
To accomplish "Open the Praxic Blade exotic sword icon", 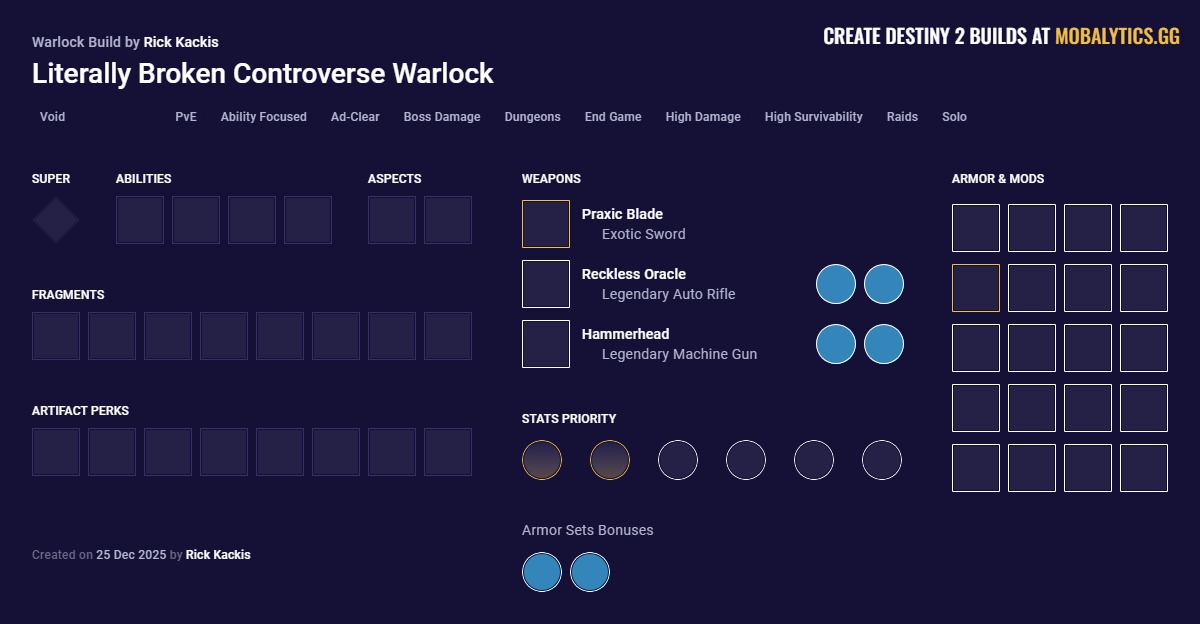I will point(545,223).
